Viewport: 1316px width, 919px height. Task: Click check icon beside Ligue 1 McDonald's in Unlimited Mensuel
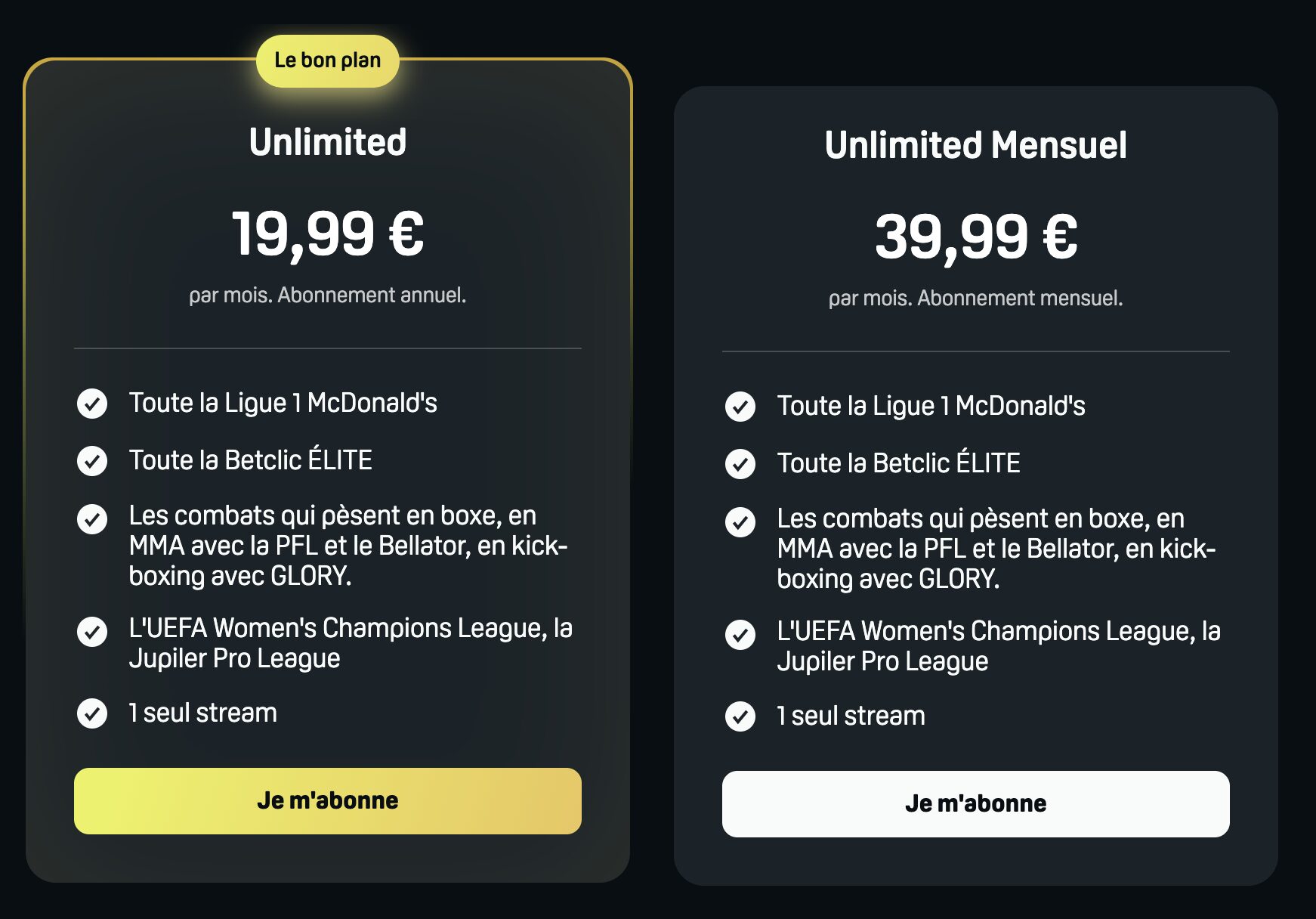point(740,407)
